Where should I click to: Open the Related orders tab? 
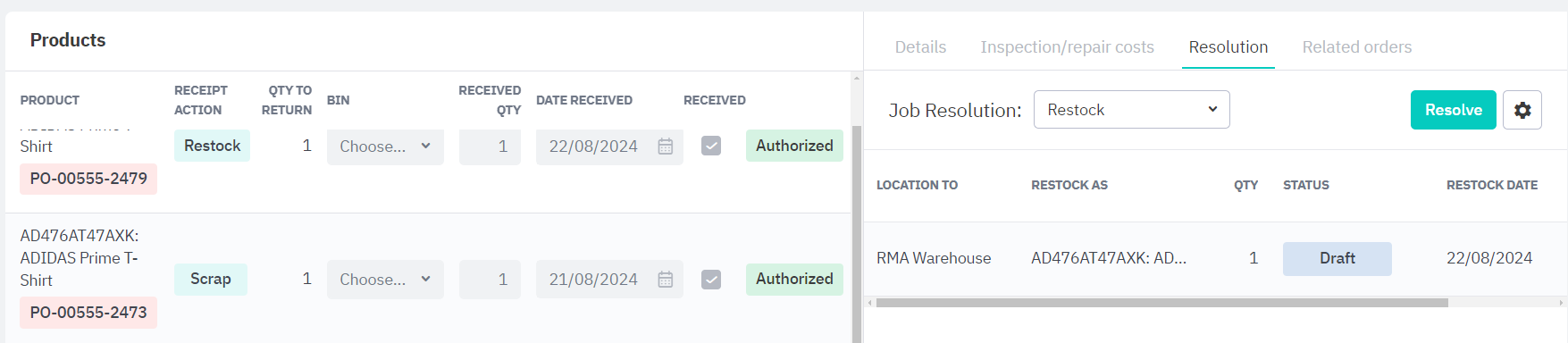tap(1357, 47)
